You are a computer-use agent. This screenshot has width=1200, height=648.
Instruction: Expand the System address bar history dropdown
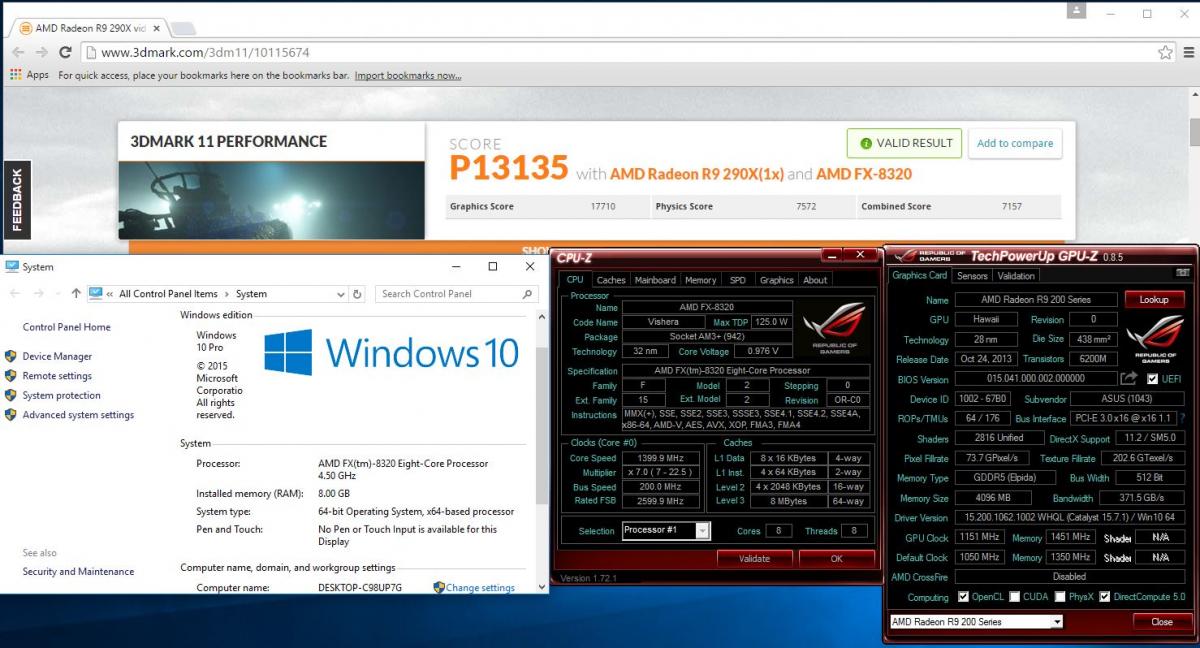tap(342, 294)
